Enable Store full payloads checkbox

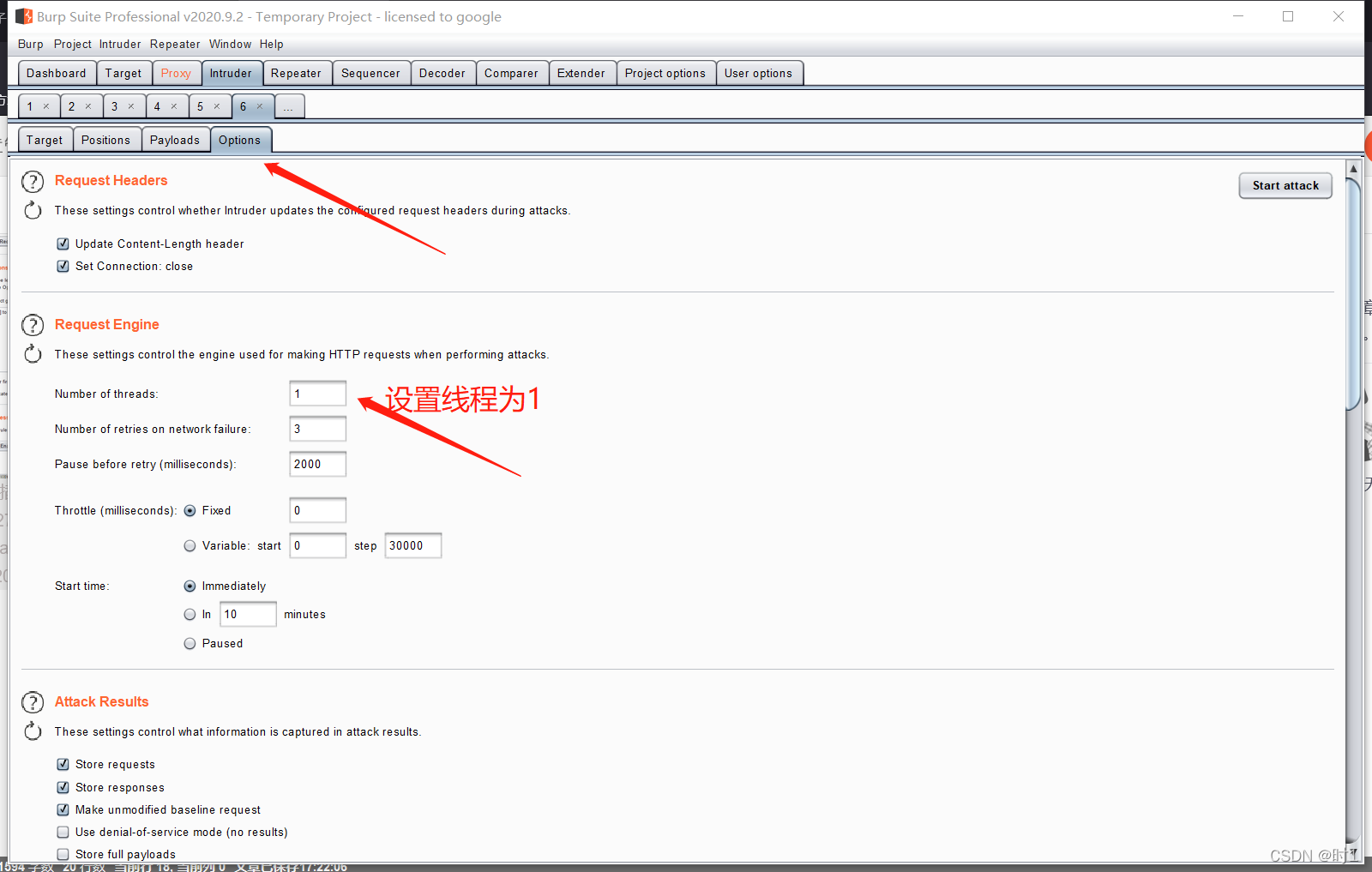[63, 854]
